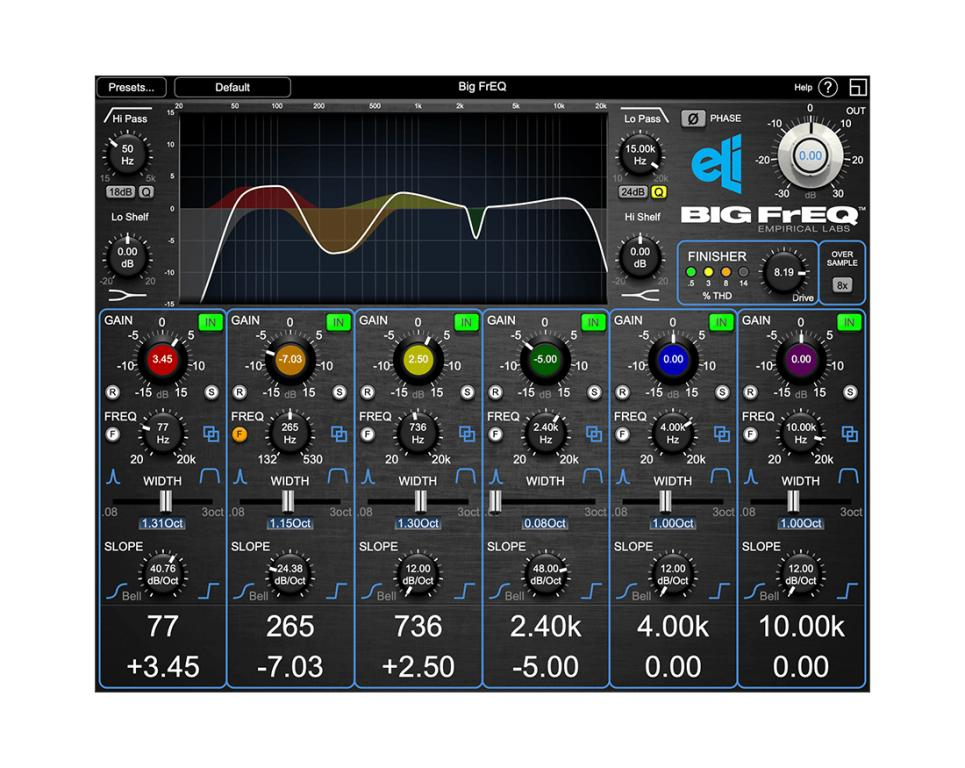Click the green -5.00 gain knob

click(545, 359)
